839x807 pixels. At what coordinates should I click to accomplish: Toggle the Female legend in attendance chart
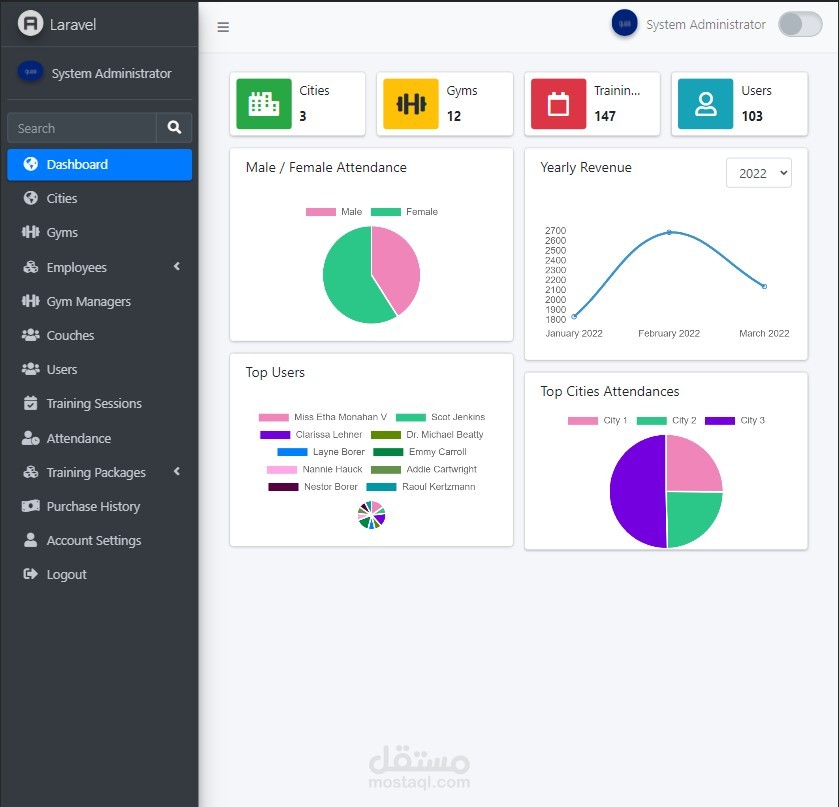[404, 212]
